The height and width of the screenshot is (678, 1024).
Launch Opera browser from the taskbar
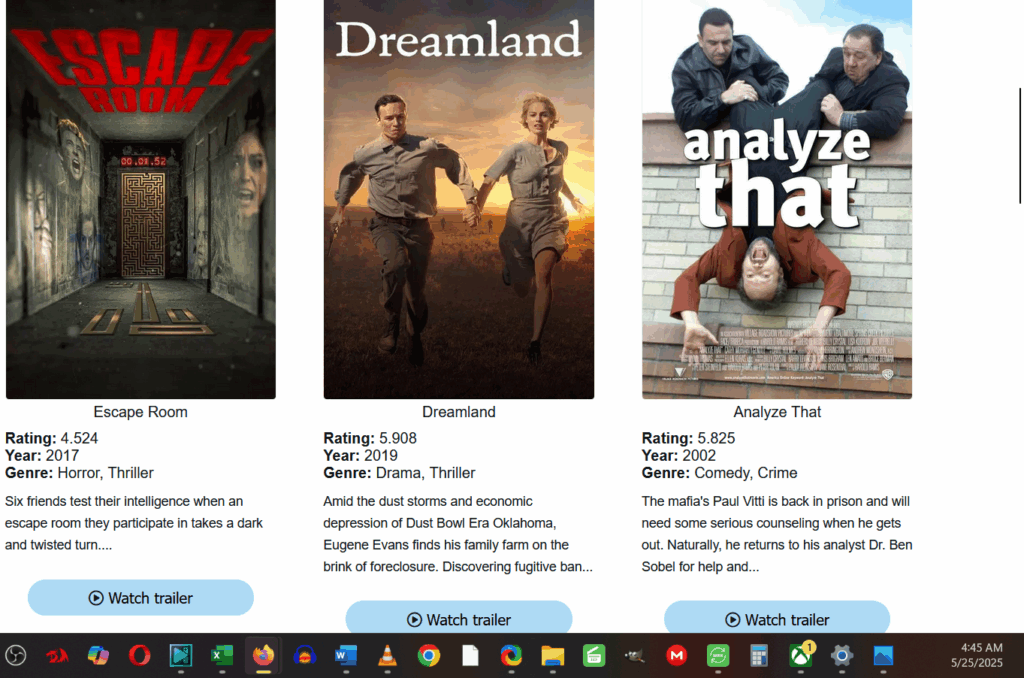coord(139,655)
